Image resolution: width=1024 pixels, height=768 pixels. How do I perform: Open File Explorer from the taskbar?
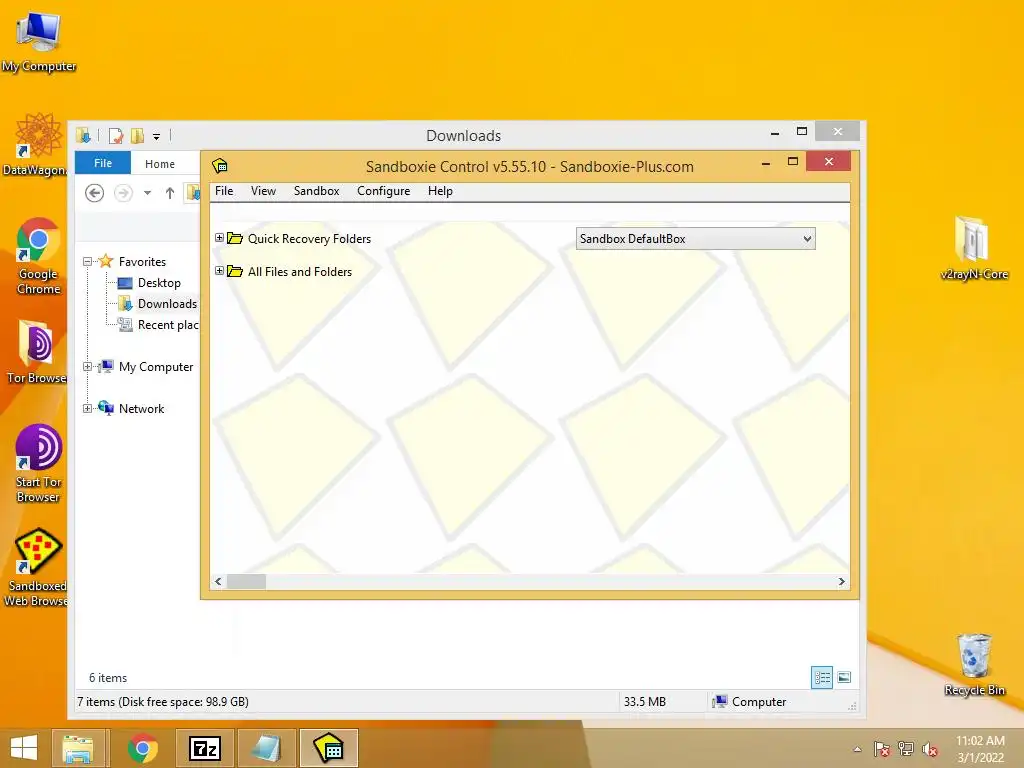coord(79,748)
